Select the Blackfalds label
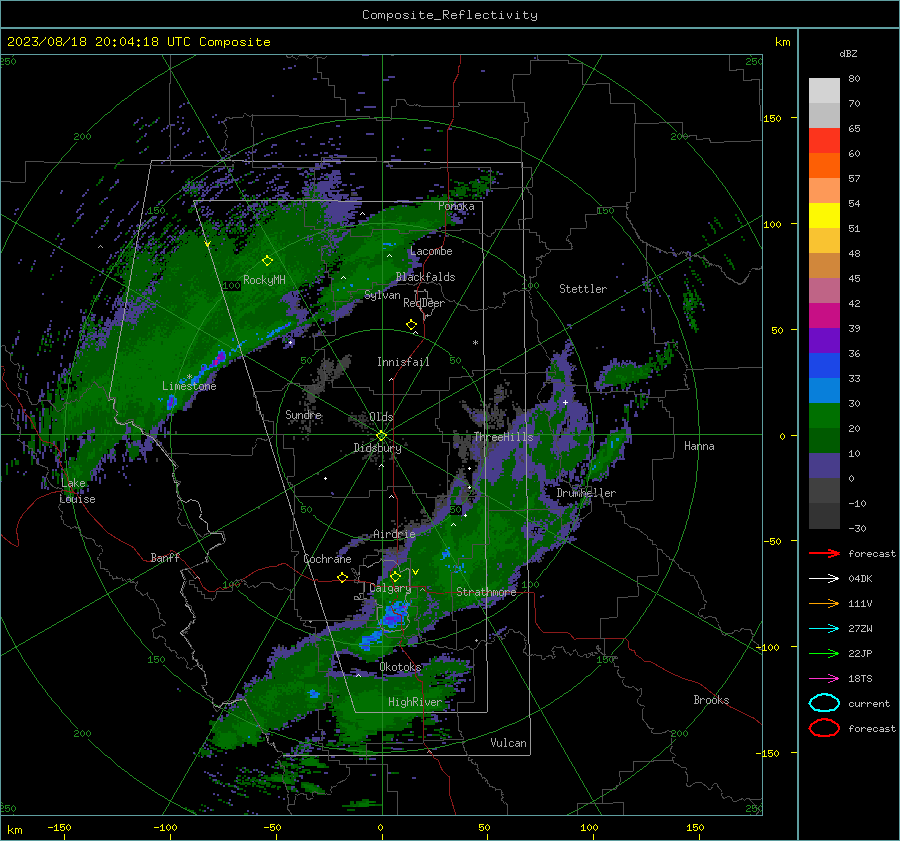900x841 pixels. tap(425, 277)
